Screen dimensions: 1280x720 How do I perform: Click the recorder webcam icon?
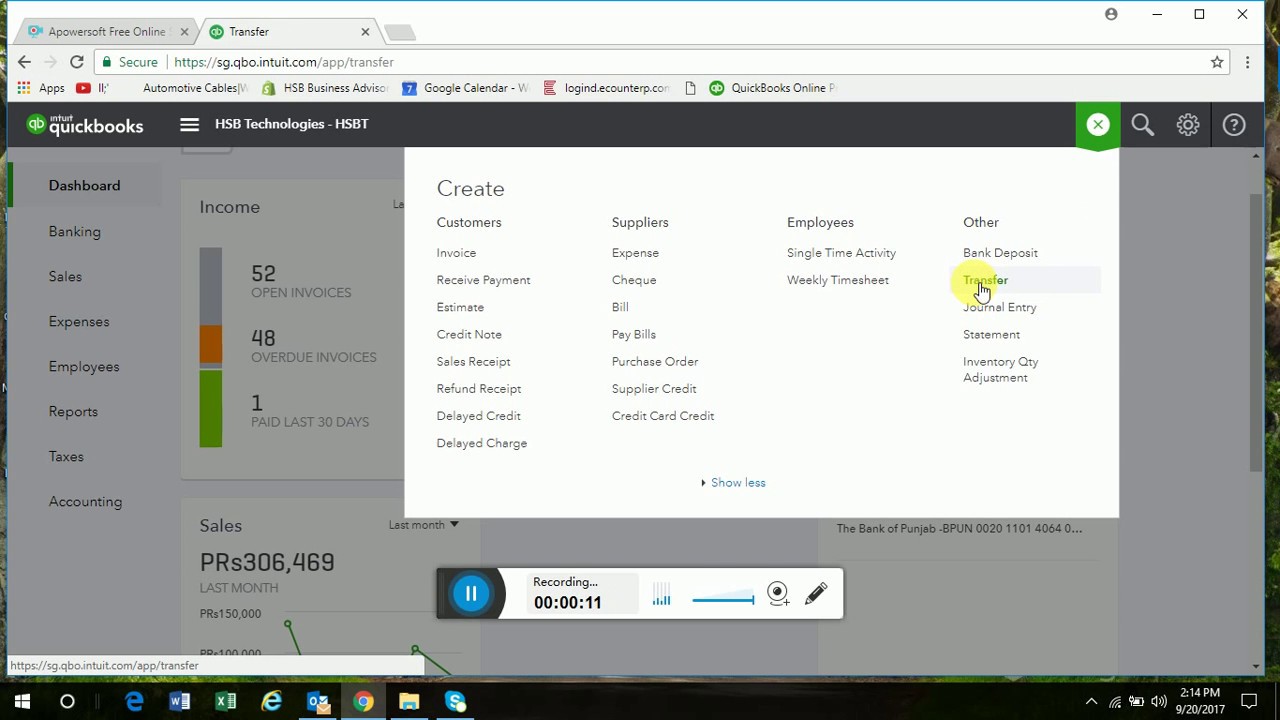click(778, 594)
